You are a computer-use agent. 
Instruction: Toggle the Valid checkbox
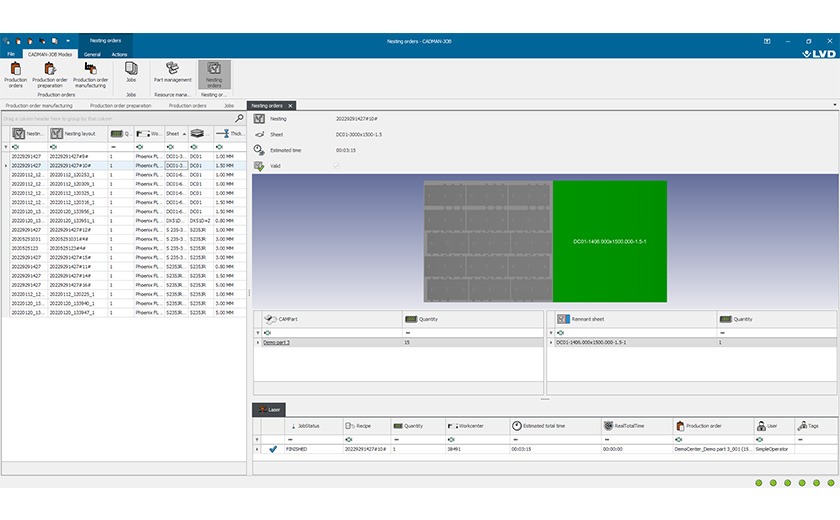[336, 166]
